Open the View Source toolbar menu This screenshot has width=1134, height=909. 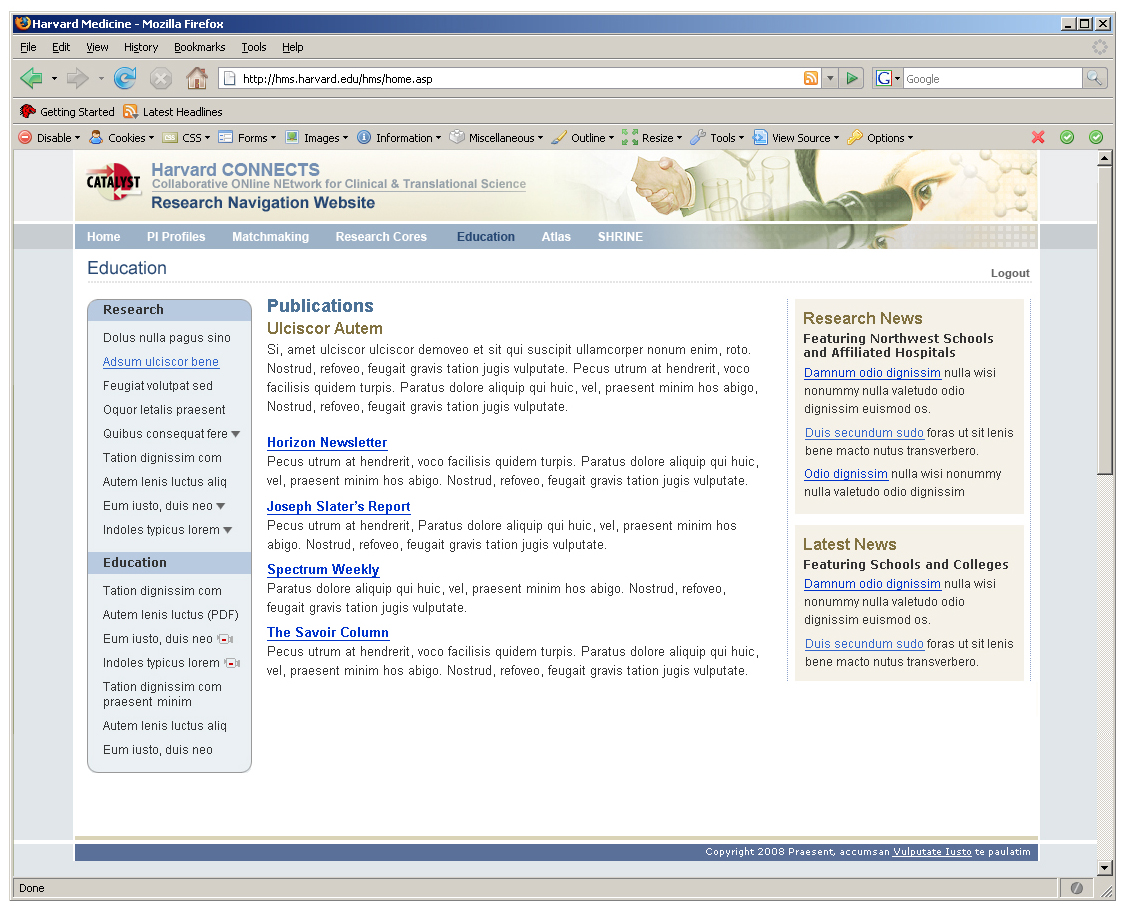pyautogui.click(x=796, y=137)
